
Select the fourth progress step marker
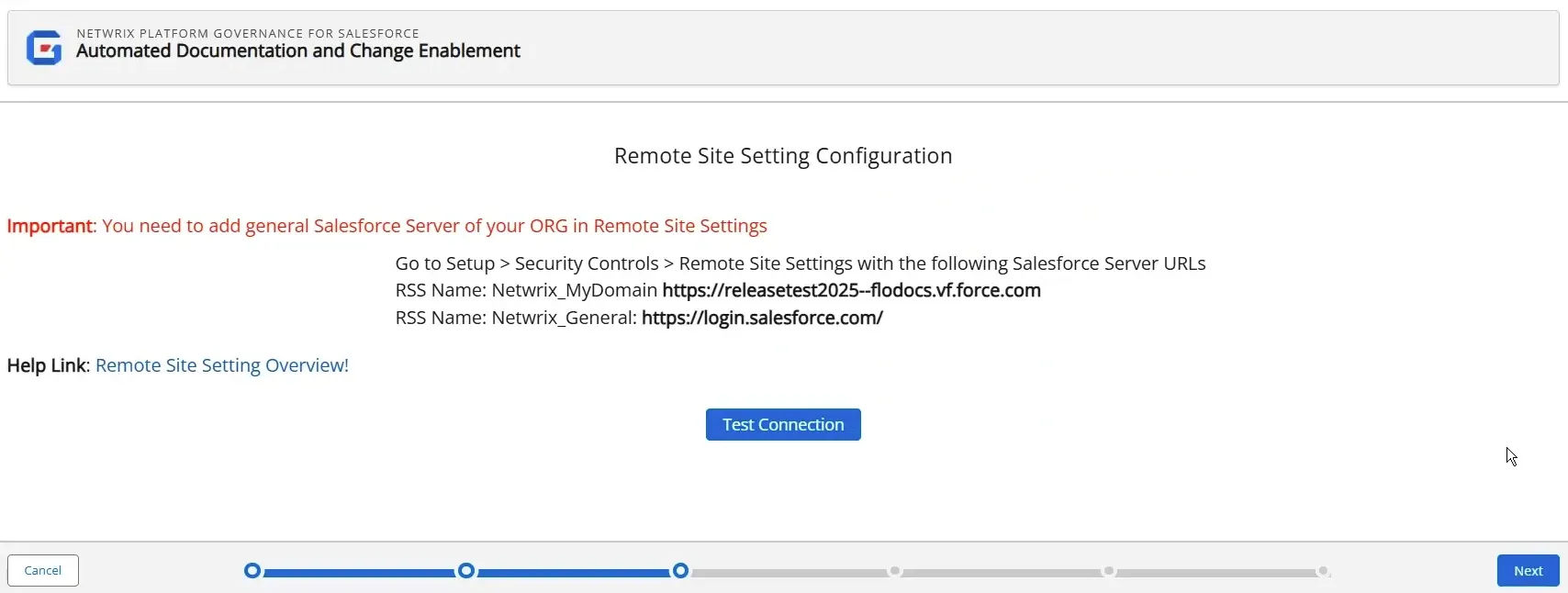point(895,571)
